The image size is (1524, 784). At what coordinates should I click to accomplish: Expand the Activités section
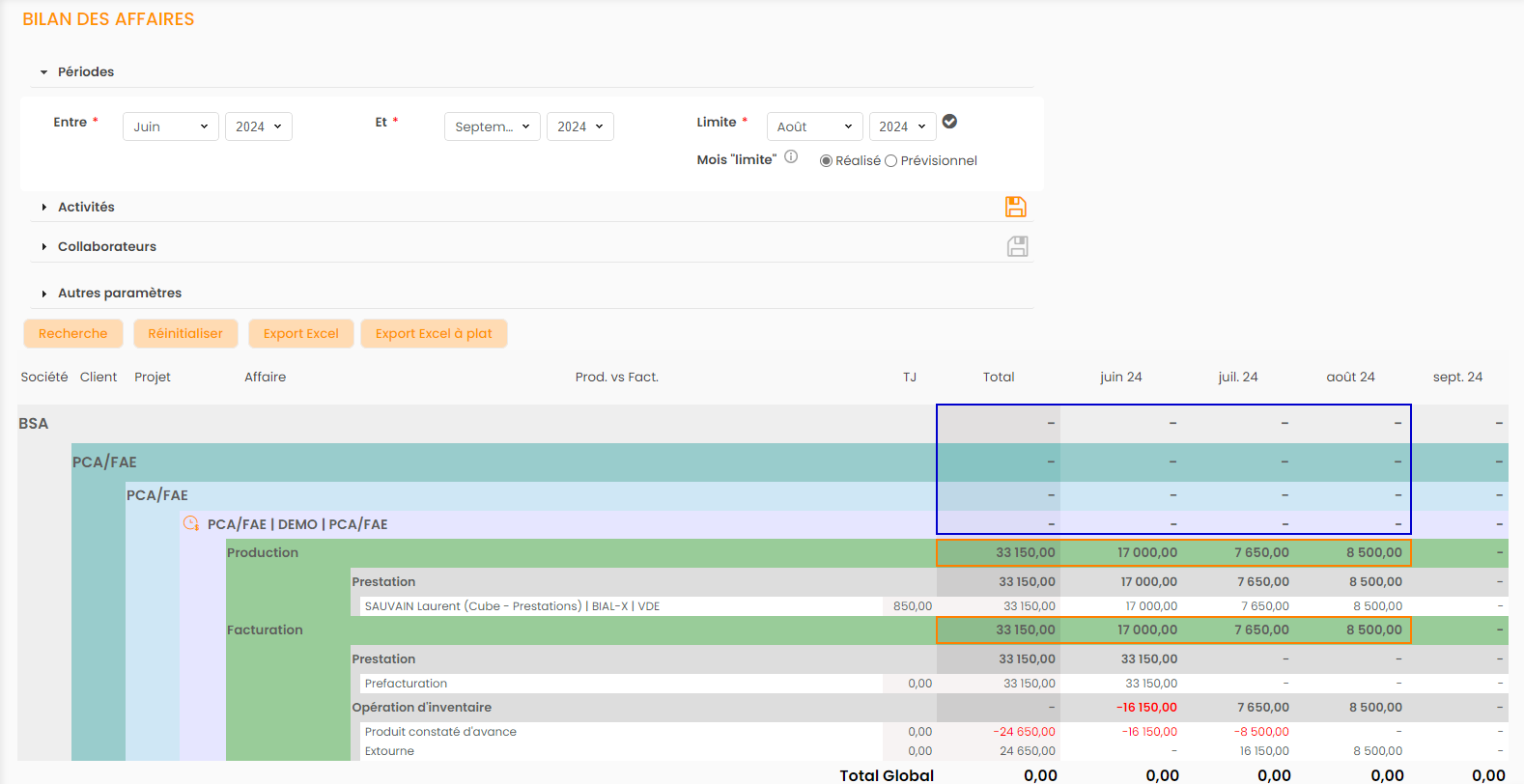[85, 207]
